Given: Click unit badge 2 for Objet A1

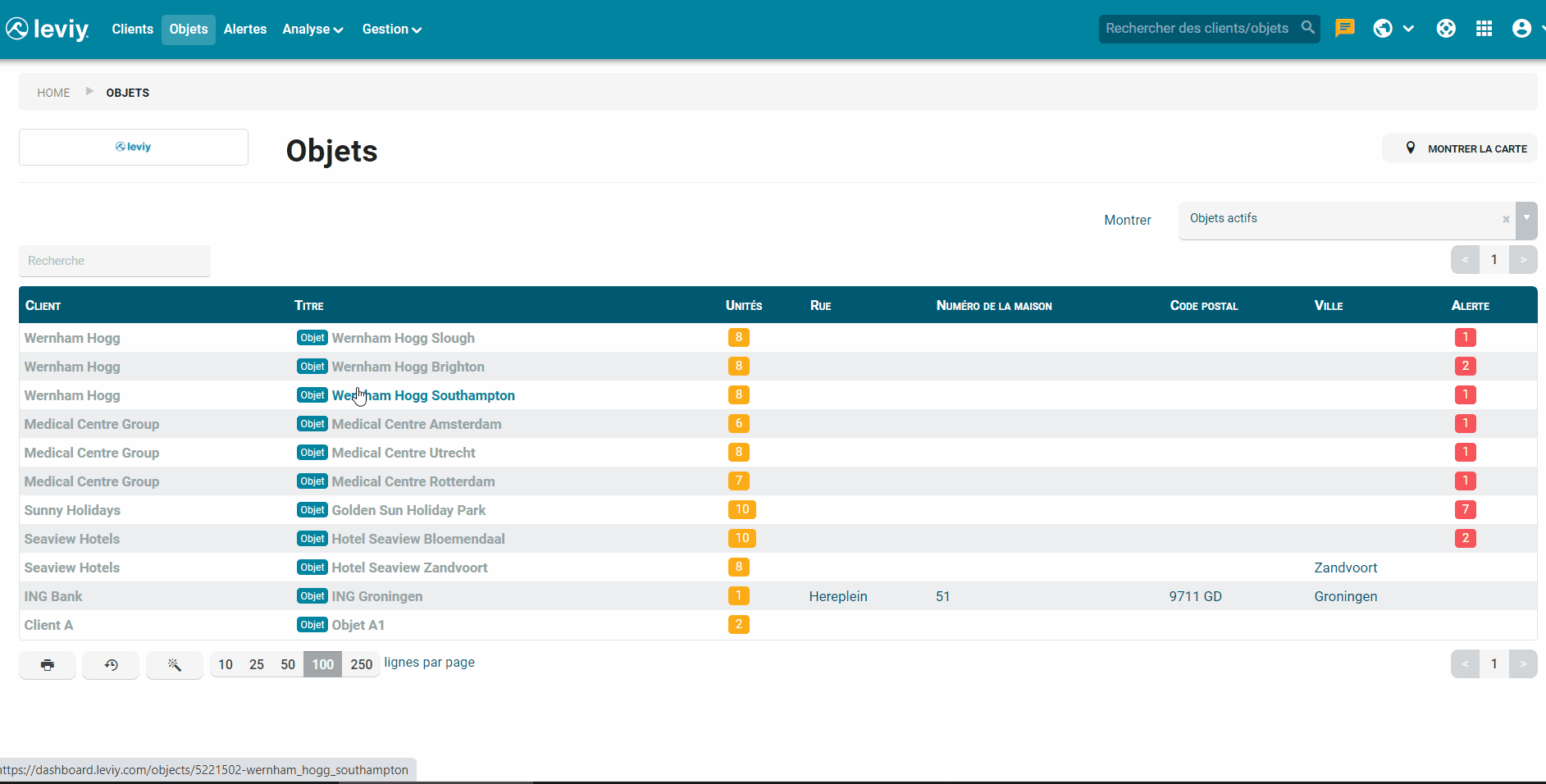Looking at the screenshot, I should pyautogui.click(x=738, y=624).
